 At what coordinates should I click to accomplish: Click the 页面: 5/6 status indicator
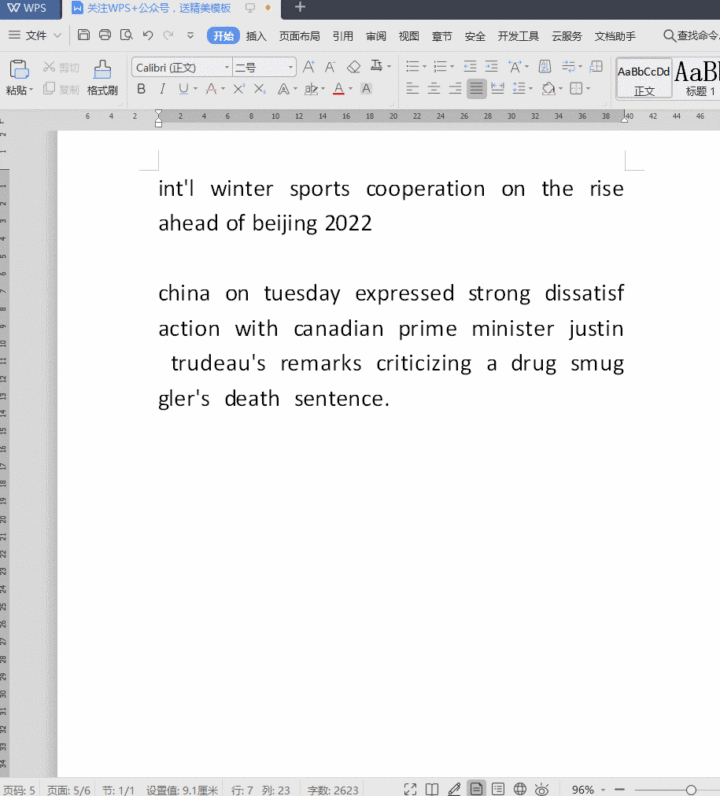(69, 790)
